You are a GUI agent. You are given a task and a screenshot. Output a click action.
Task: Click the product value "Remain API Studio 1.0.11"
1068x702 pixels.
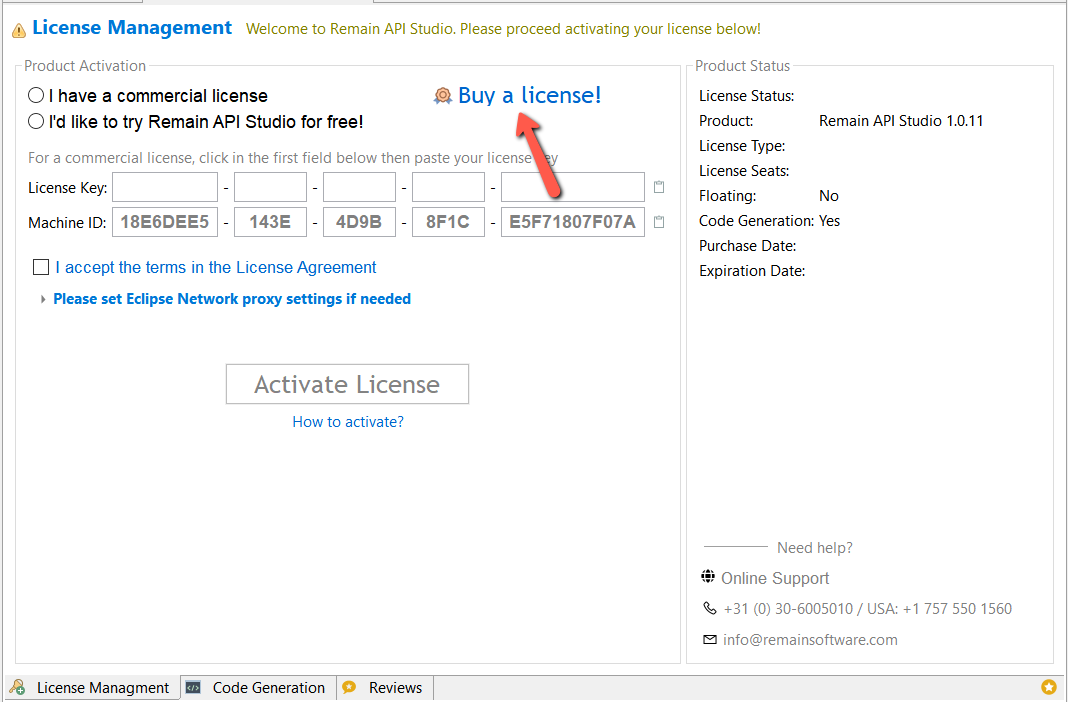coord(901,121)
